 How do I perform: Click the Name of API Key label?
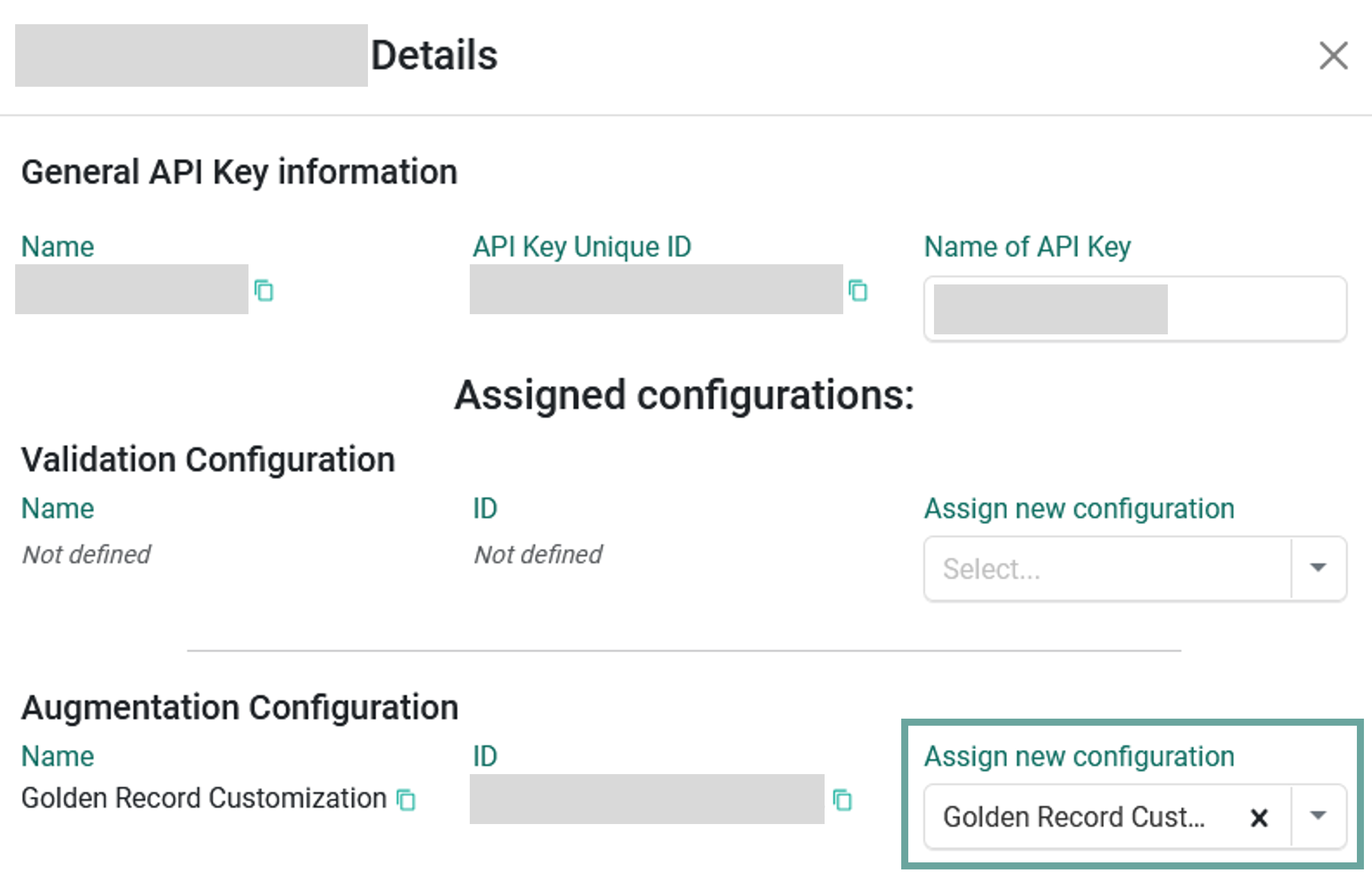point(1027,248)
